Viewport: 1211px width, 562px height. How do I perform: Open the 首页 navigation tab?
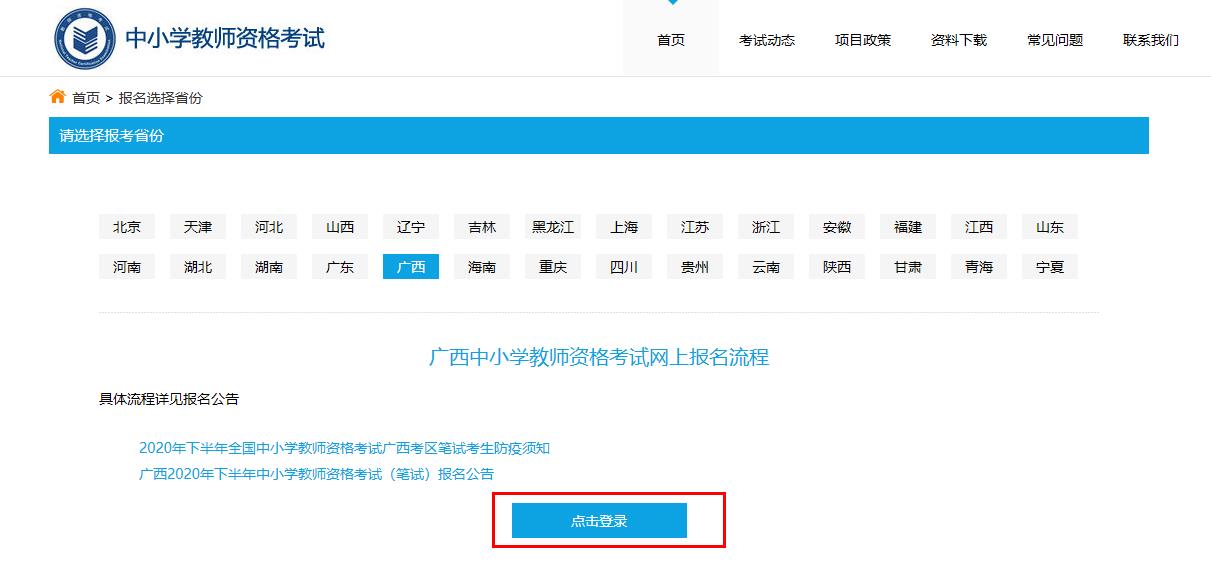coord(671,40)
